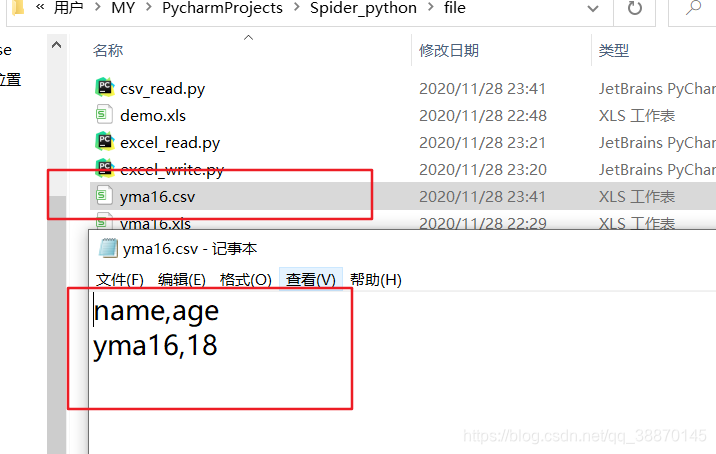Show hidden path levels with the double chevron

[x=40, y=7]
